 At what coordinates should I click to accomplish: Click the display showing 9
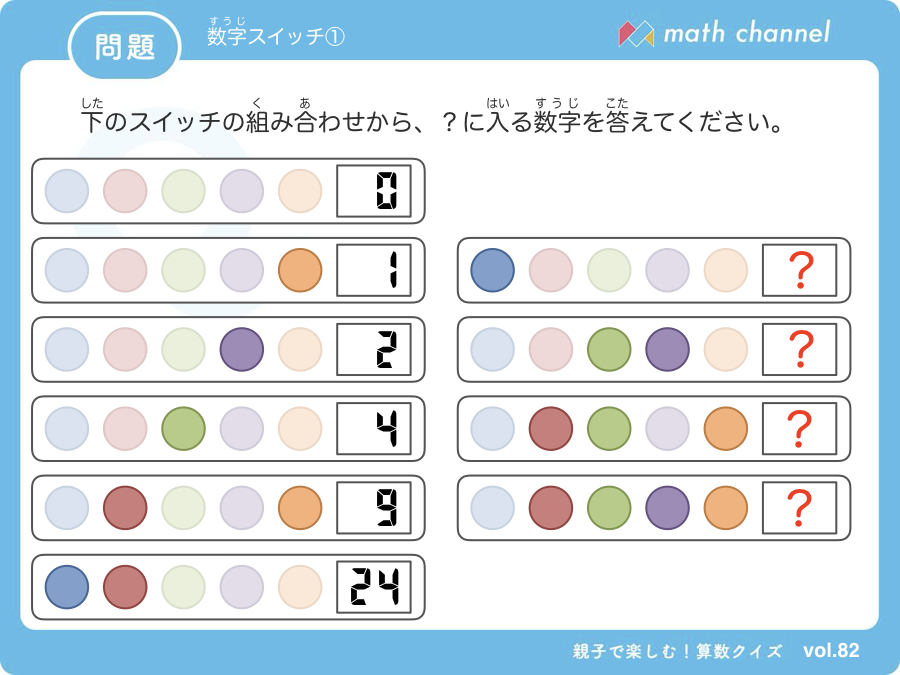click(374, 508)
